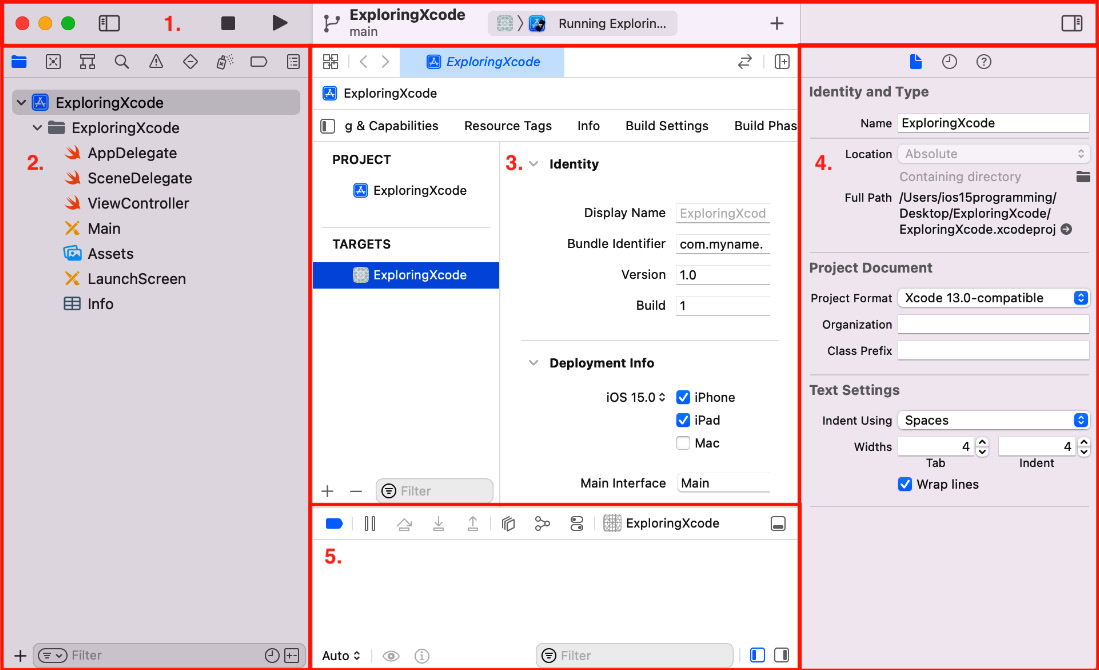Switch to the Build Phases tab
1099x670 pixels.
point(765,126)
